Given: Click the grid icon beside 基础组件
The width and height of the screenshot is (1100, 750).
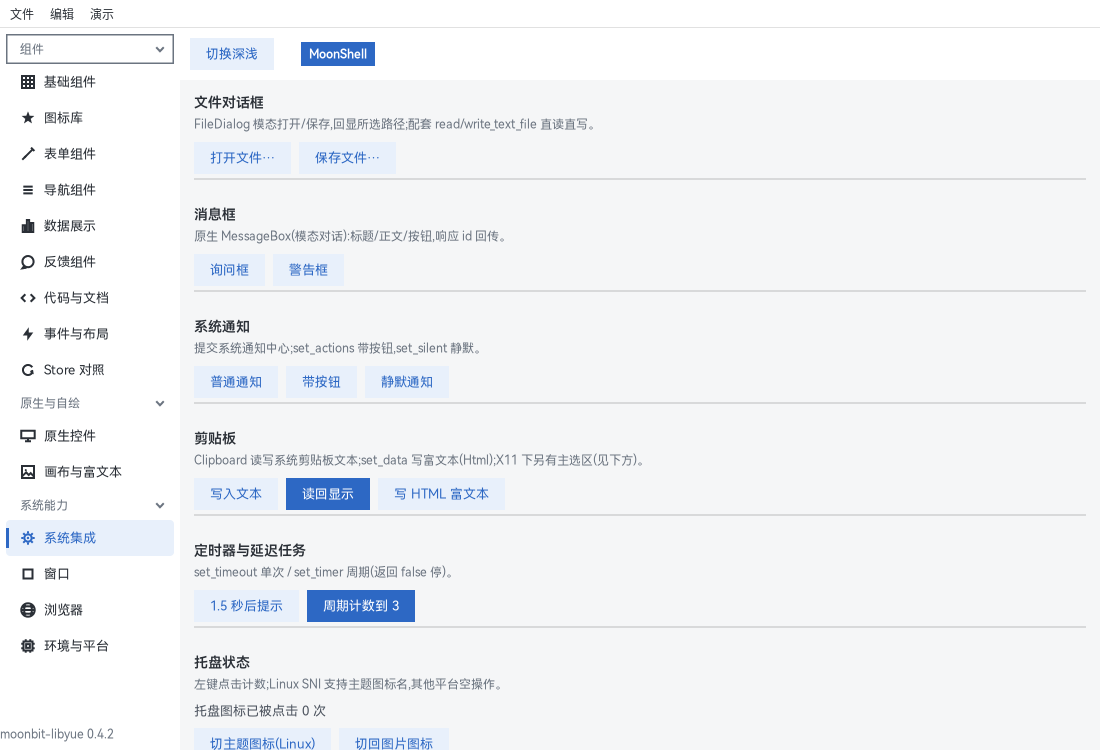Looking at the screenshot, I should click(x=27, y=82).
